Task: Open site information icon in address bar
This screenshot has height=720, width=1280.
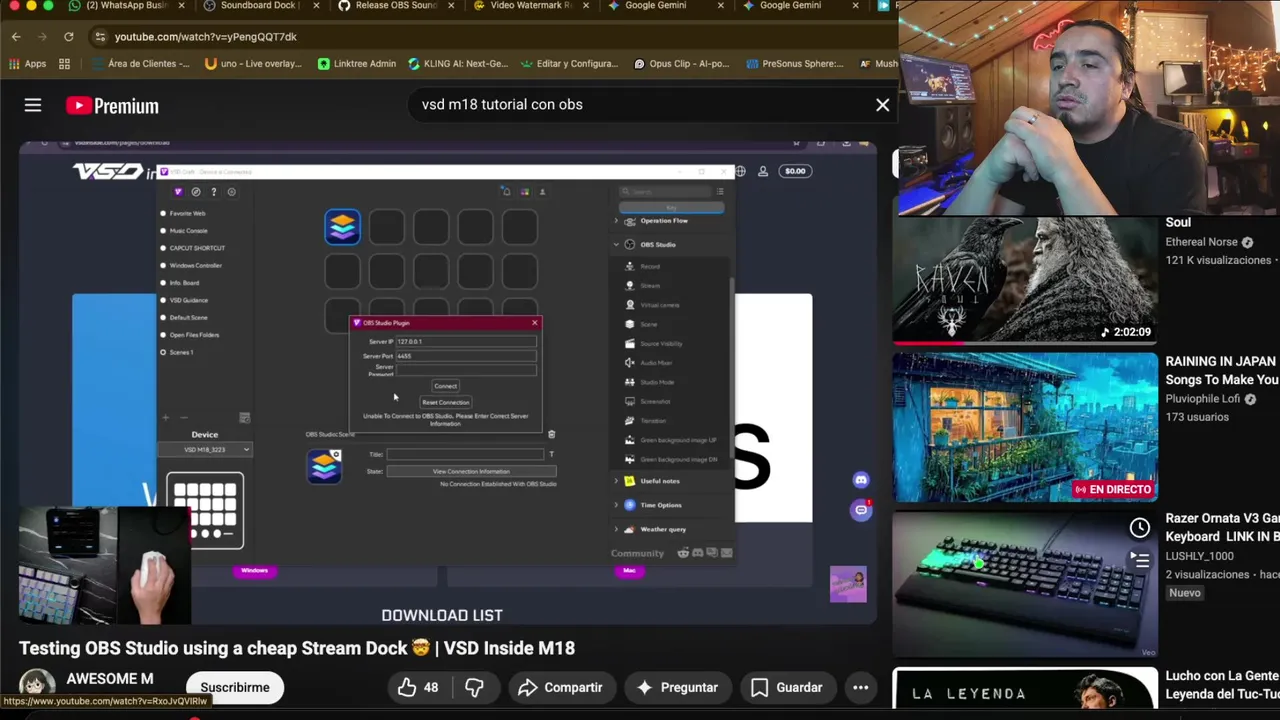Action: (99, 36)
